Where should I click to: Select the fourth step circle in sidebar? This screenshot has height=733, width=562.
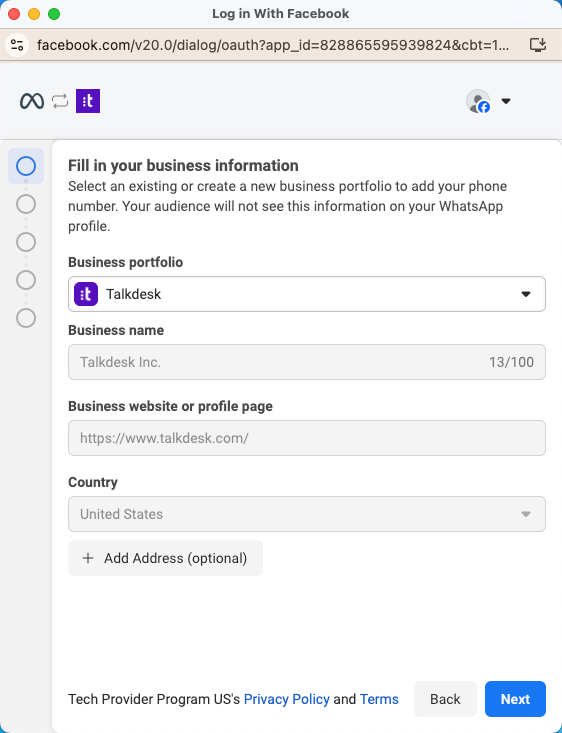point(26,280)
